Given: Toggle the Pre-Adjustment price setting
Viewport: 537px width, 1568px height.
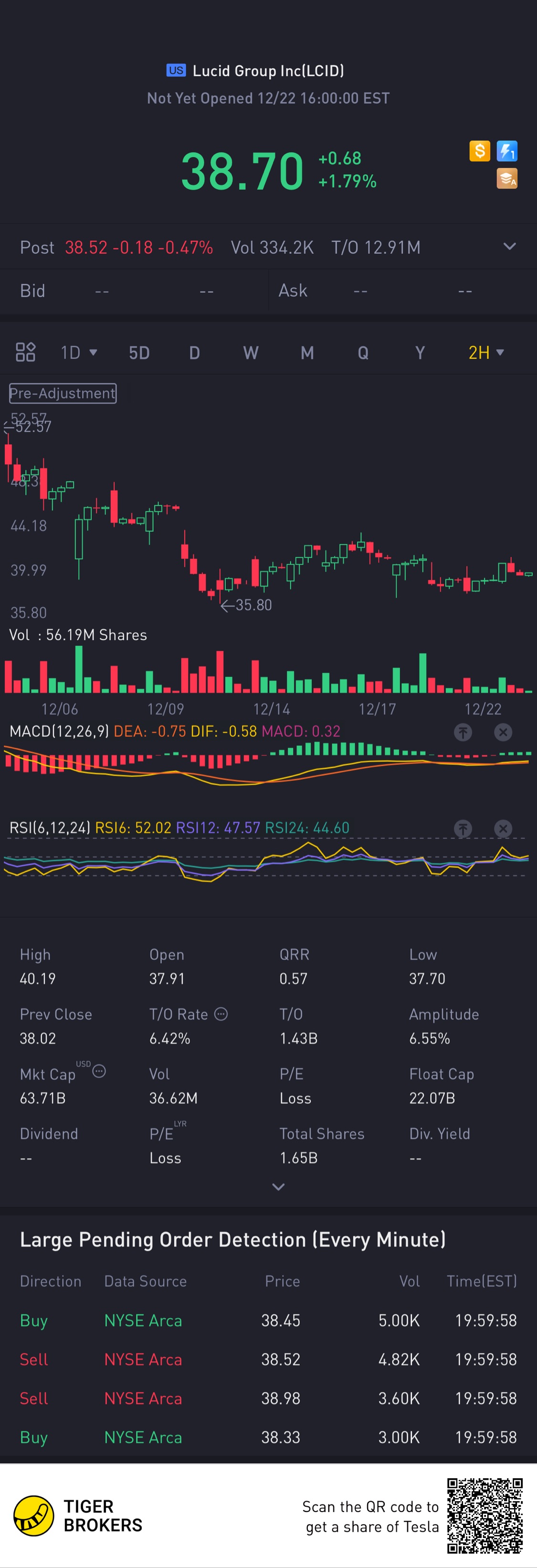Looking at the screenshot, I should pos(63,393).
